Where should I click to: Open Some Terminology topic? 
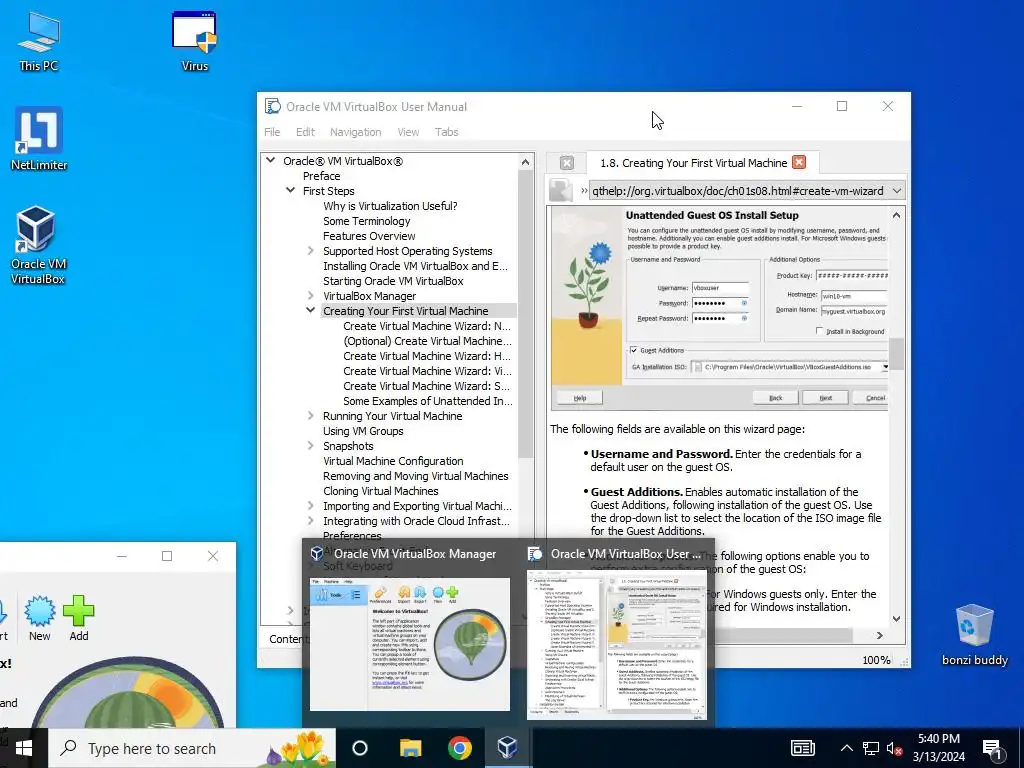(x=366, y=221)
